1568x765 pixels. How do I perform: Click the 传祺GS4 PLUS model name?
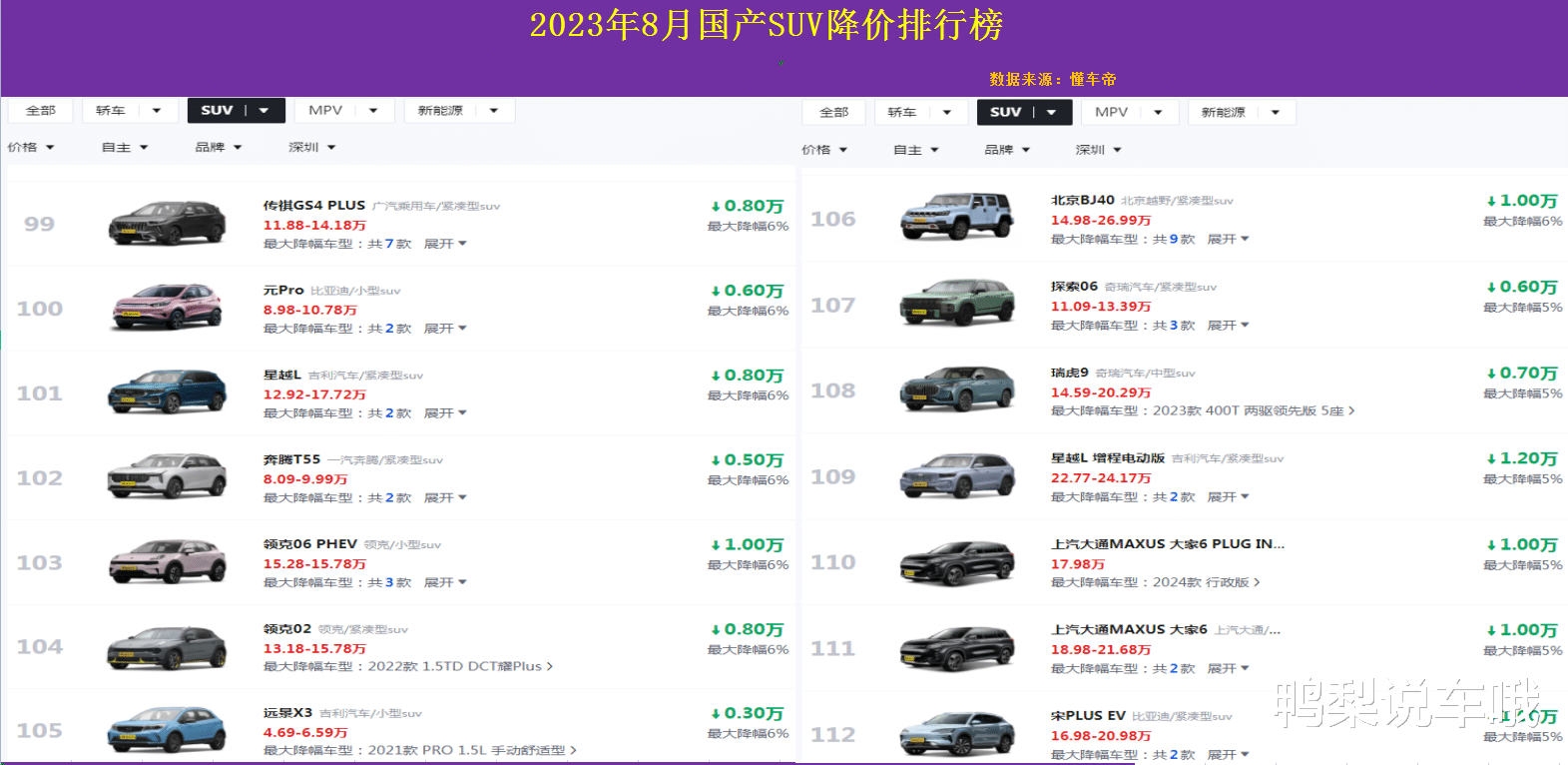(314, 206)
